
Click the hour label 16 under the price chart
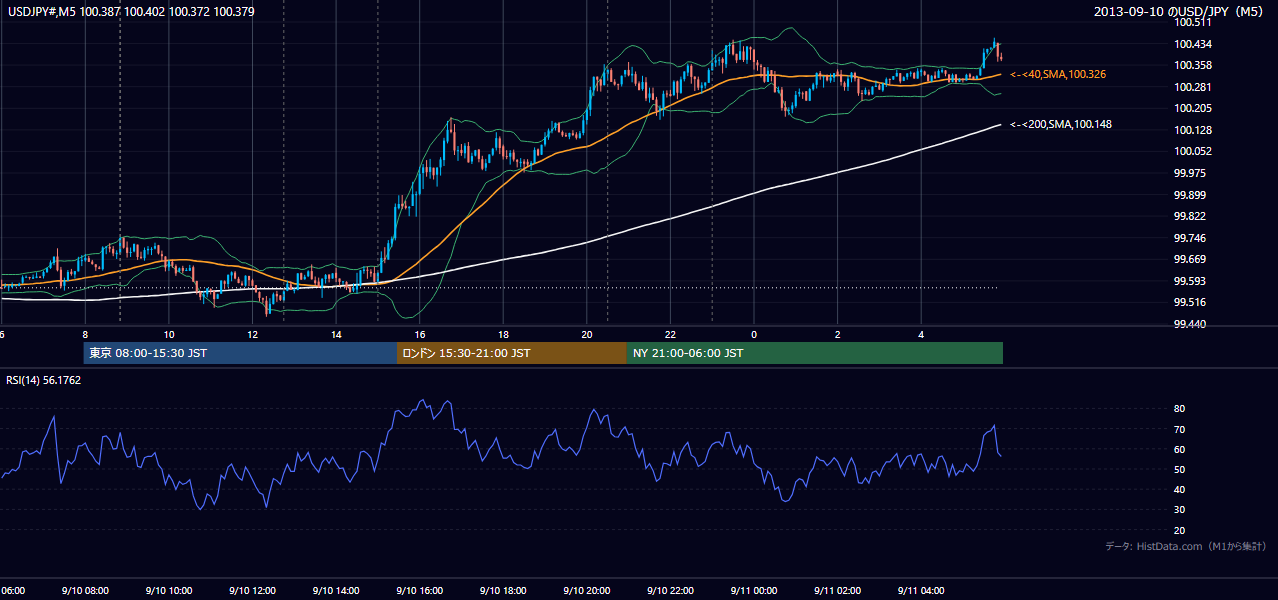click(x=420, y=334)
